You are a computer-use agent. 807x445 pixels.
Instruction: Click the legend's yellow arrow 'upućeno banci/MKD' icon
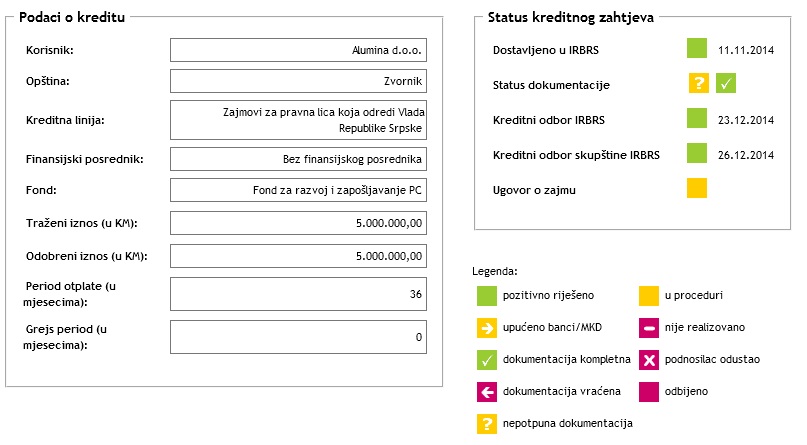487,327
